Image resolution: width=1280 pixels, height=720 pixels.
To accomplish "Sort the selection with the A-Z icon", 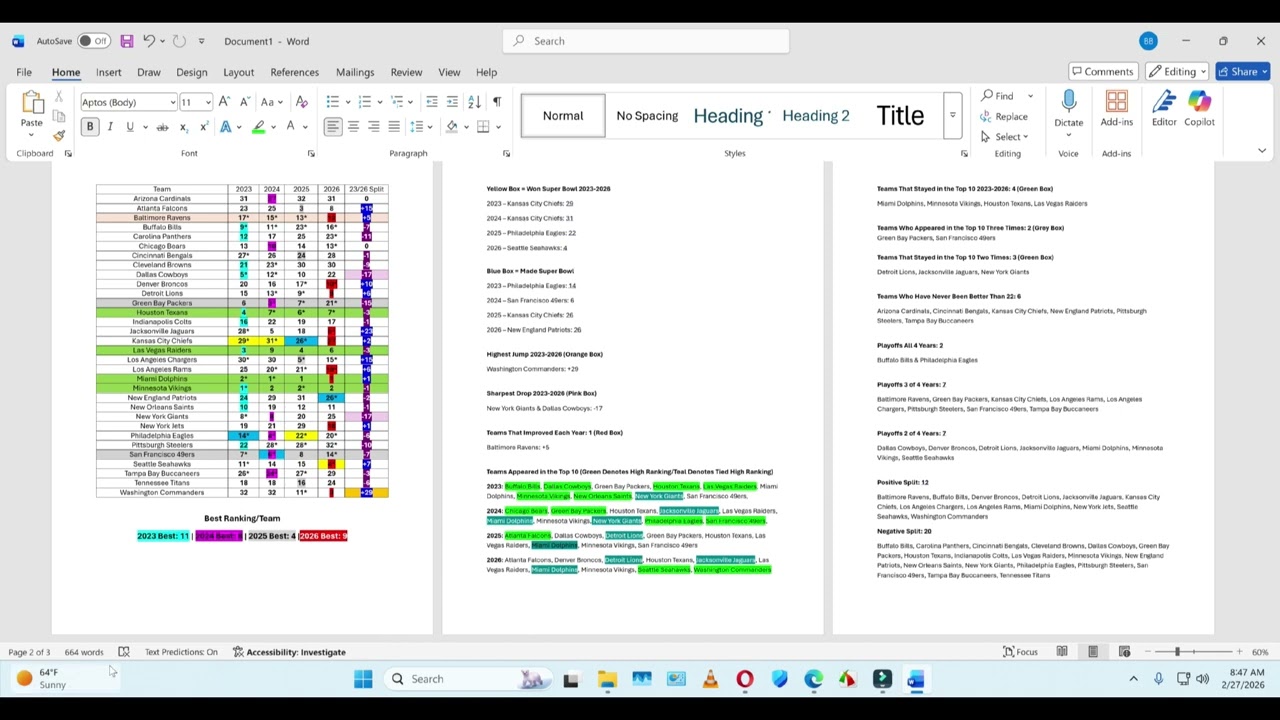I will pyautogui.click(x=474, y=102).
